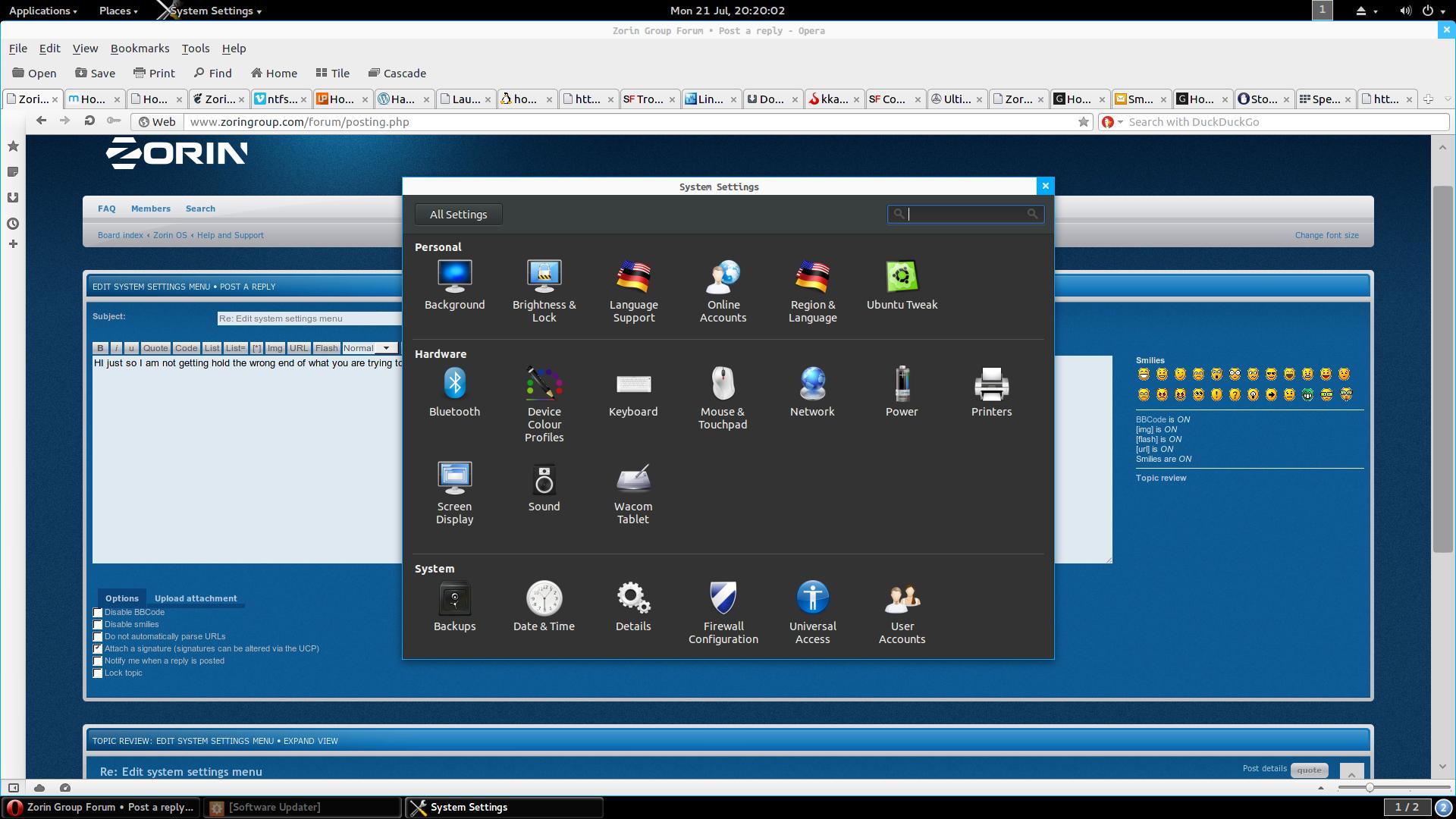This screenshot has height=819, width=1456.
Task: Open FAQ link on forum
Action: pos(106,209)
